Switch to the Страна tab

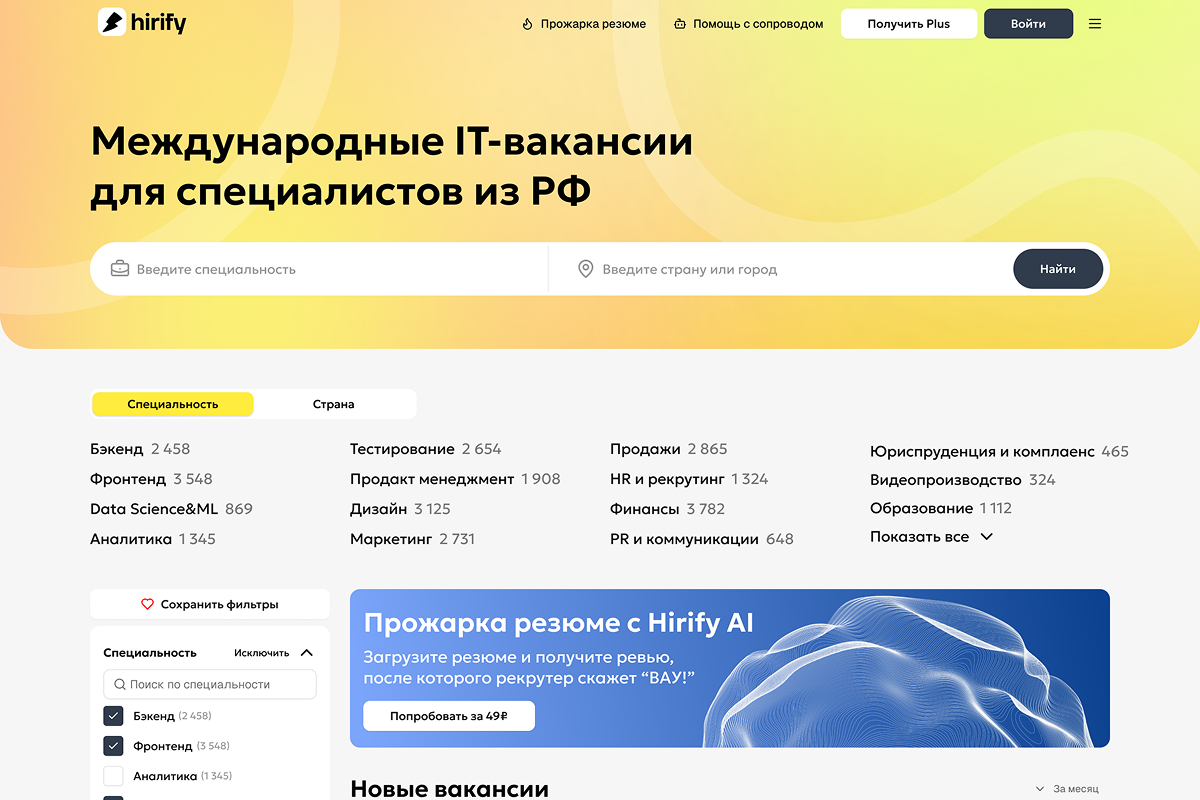(334, 404)
